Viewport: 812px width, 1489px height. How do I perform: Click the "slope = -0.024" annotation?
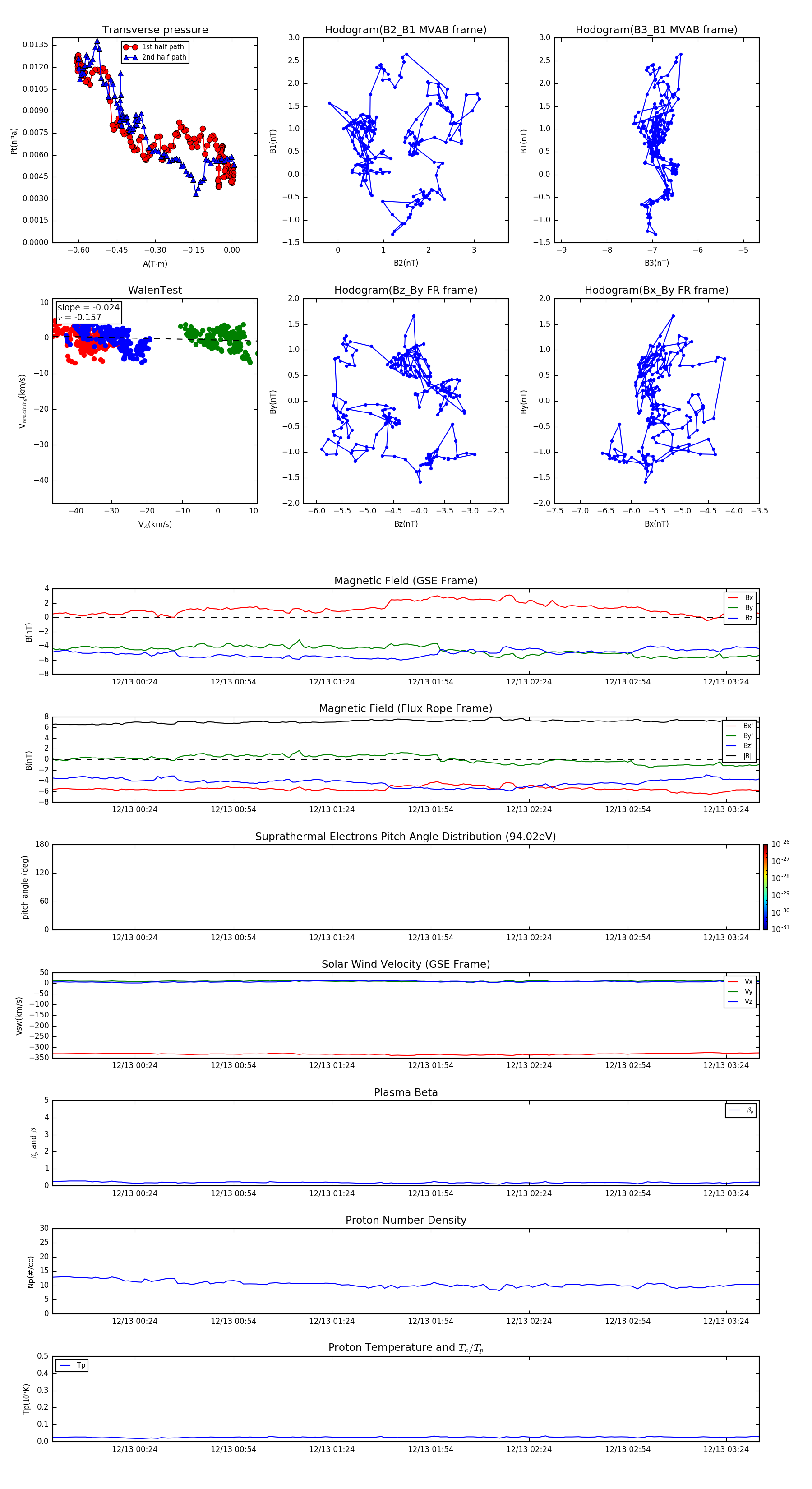click(88, 308)
